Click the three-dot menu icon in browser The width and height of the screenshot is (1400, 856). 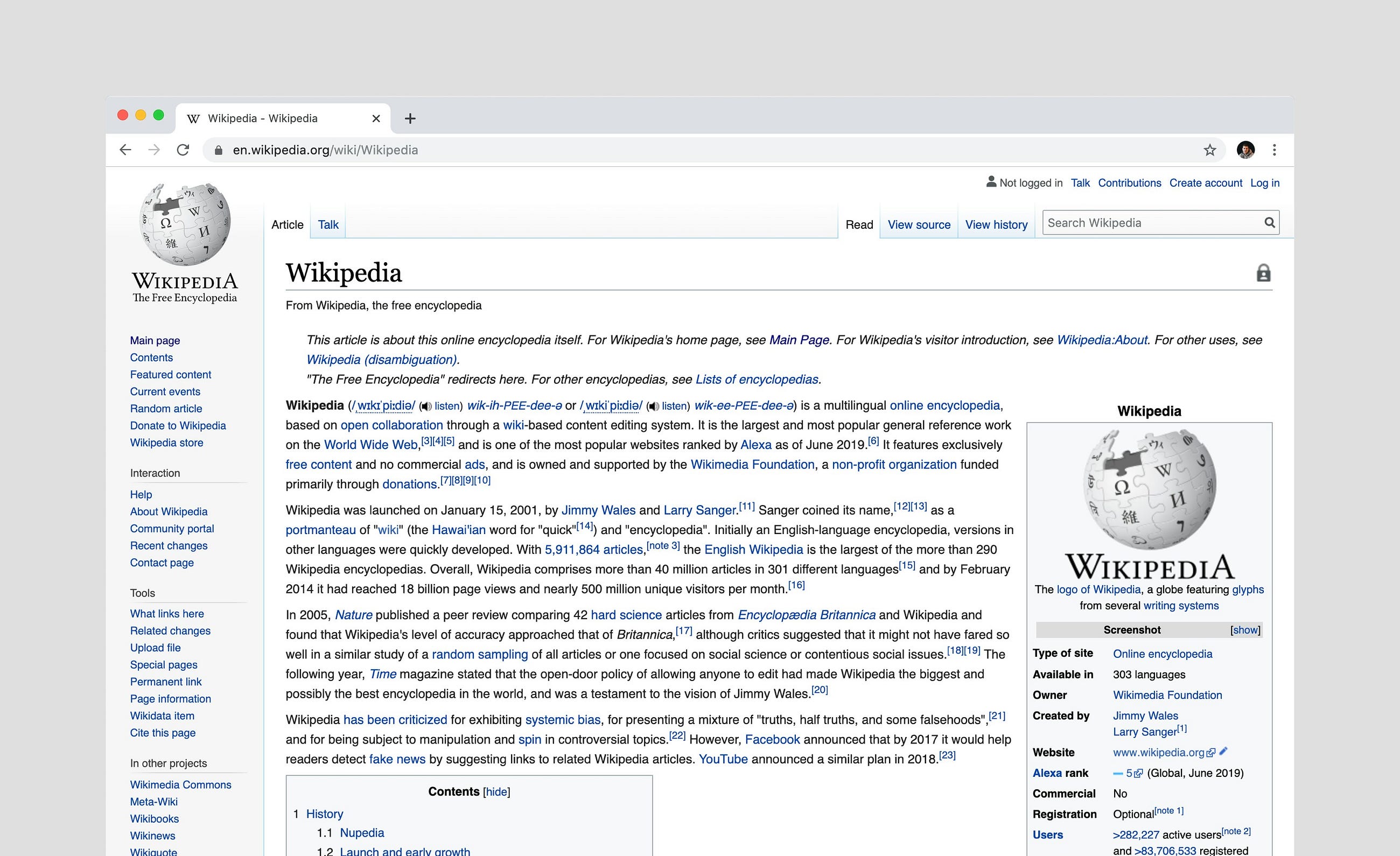1274,150
